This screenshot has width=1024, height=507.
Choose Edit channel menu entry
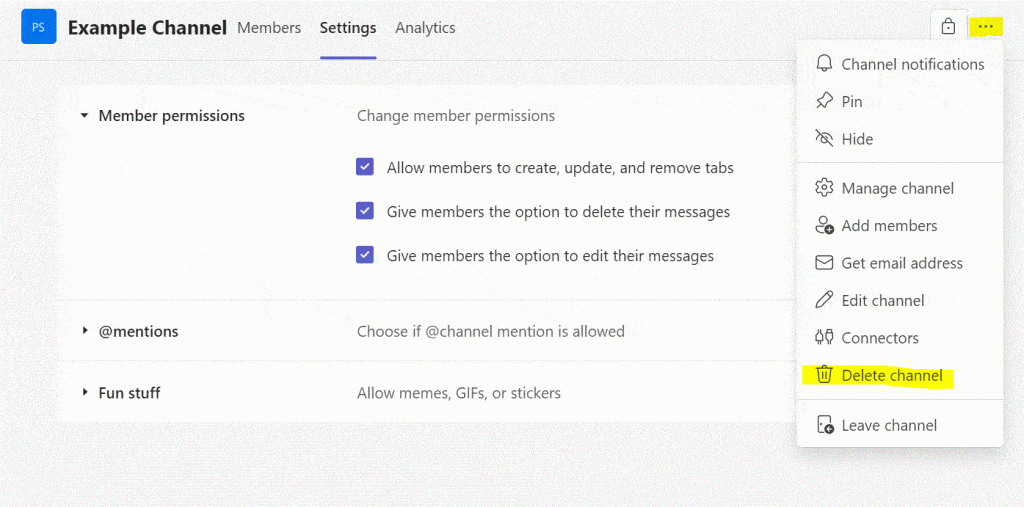900,300
